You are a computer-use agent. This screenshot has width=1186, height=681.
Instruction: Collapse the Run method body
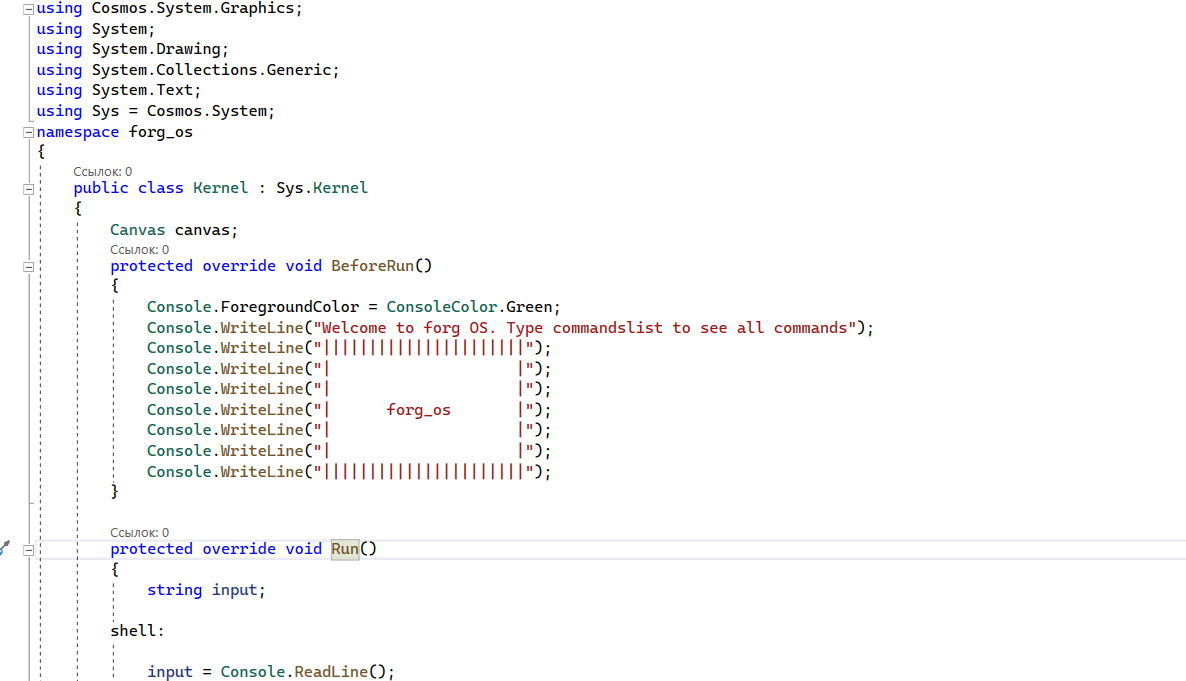28,549
